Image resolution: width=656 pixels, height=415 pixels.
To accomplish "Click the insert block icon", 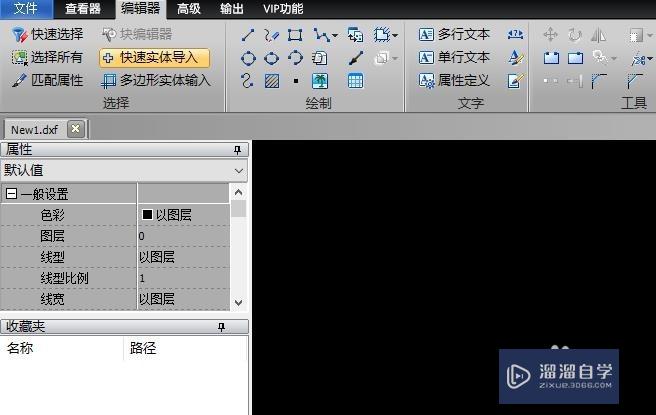I will click(355, 35).
